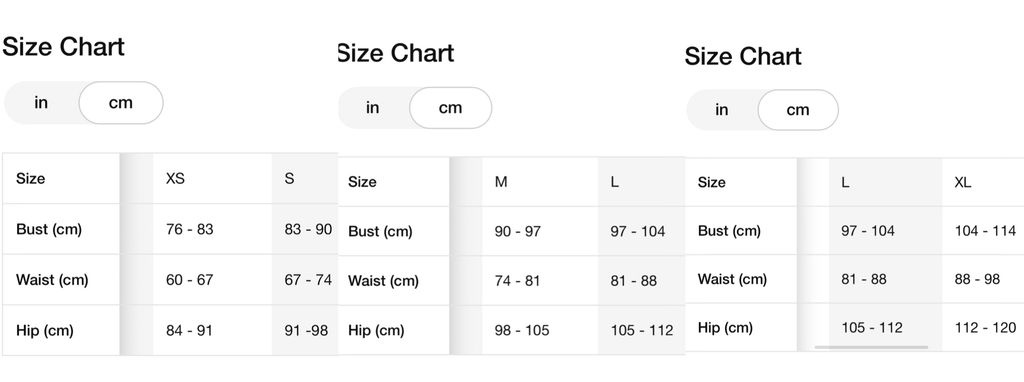The image size is (1024, 382).
Task: Click the XL waist value 88 - 98
Action: click(x=977, y=279)
